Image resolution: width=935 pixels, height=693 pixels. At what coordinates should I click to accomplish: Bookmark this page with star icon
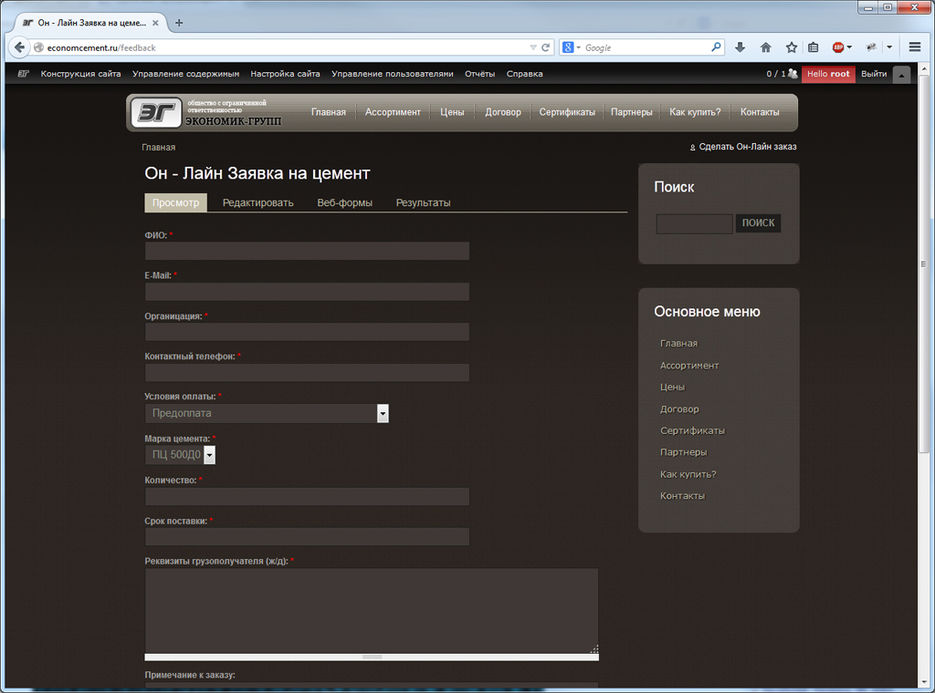791,47
